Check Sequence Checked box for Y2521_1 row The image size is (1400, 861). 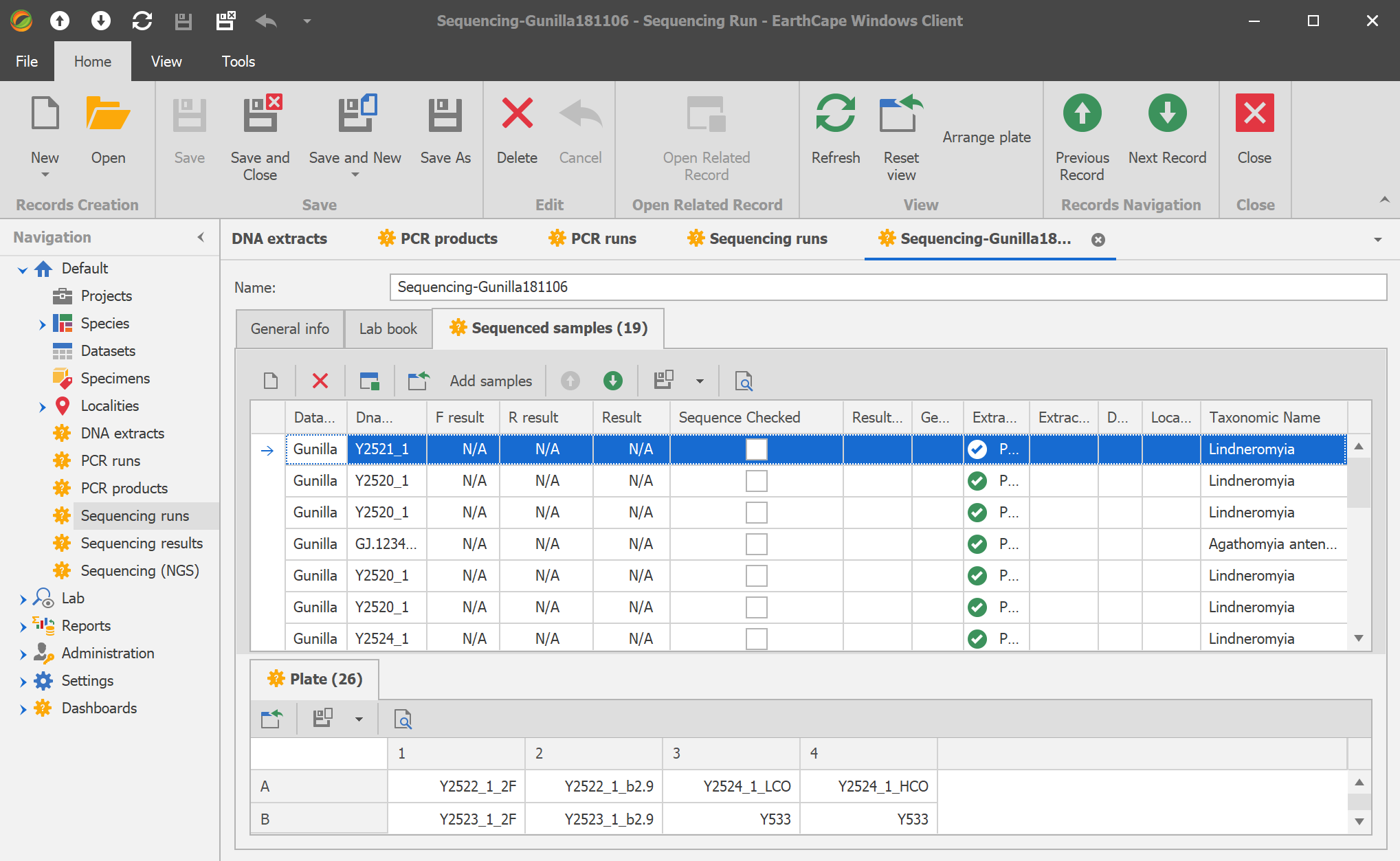(x=756, y=449)
